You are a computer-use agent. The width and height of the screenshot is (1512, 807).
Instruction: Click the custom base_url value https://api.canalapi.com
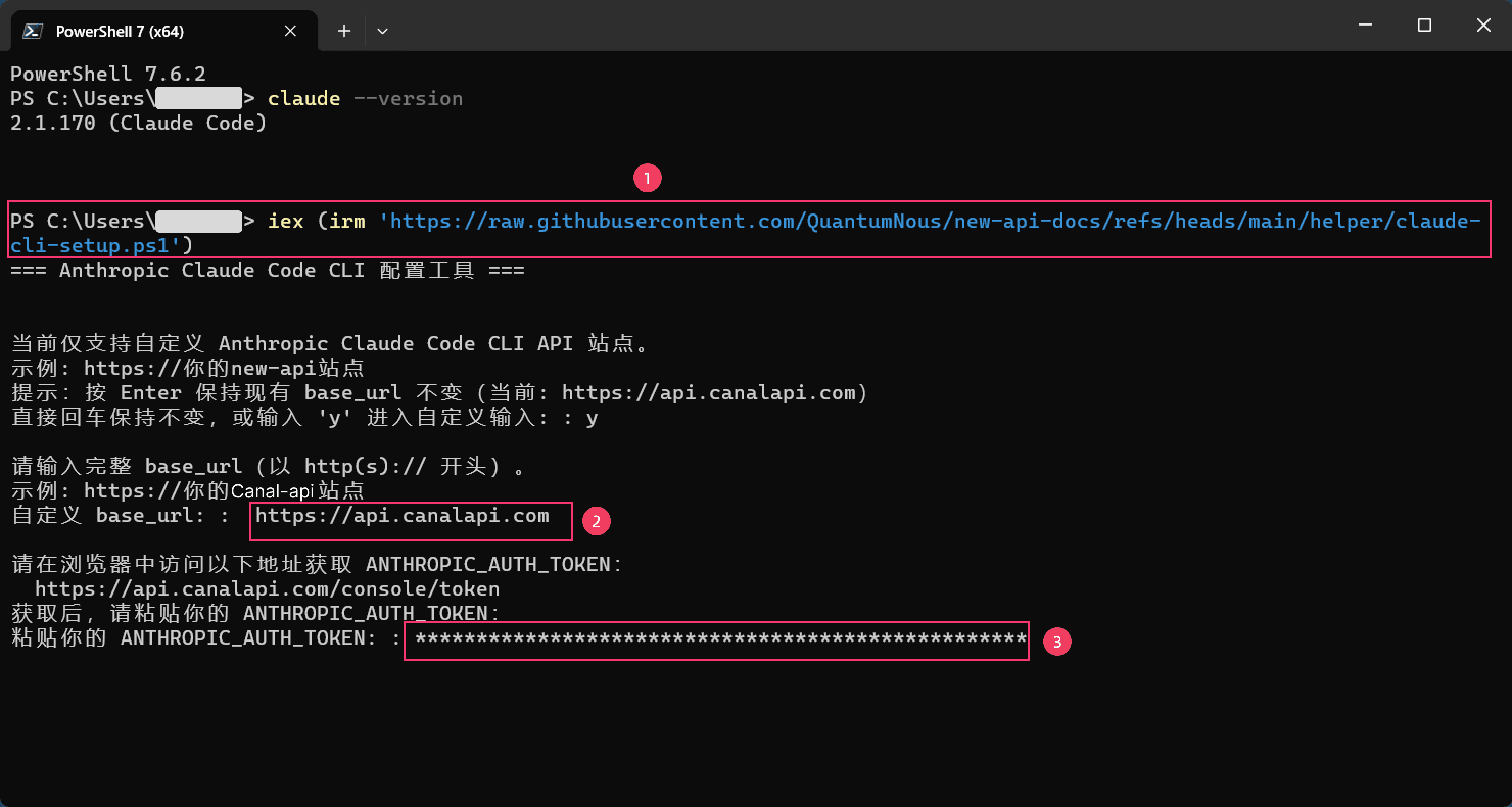click(x=402, y=516)
